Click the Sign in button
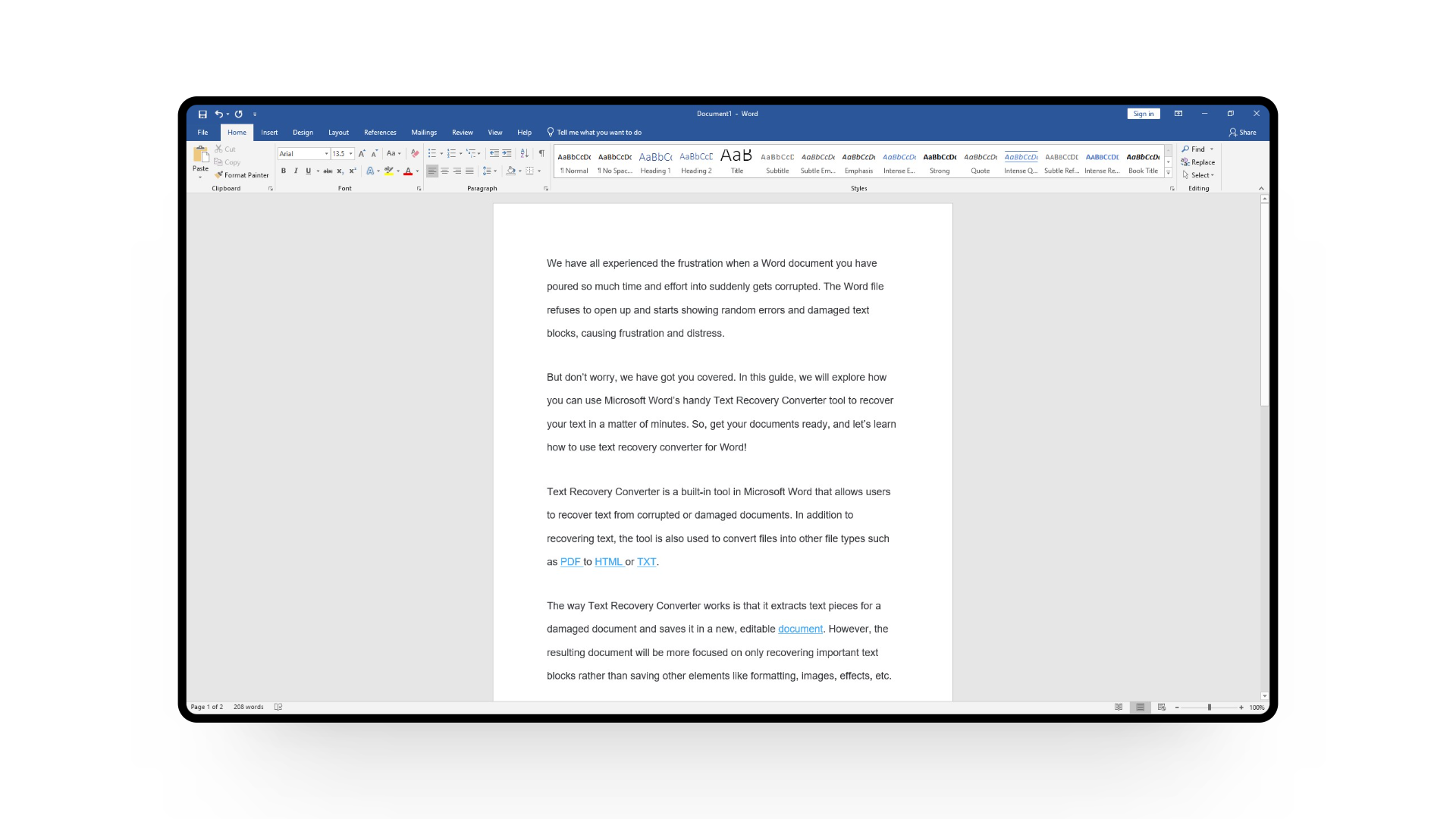The height and width of the screenshot is (819, 1456). tap(1143, 114)
